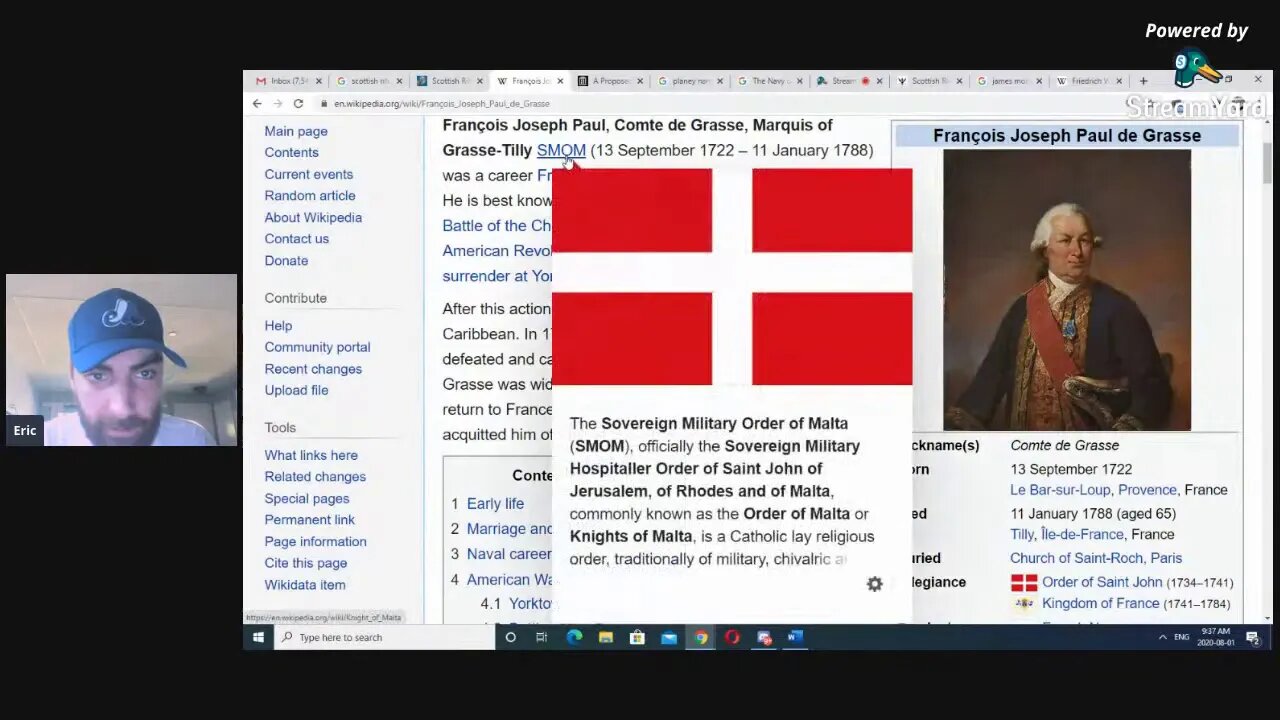Screen dimensions: 1280x720
Task: Open Main page in sidebar
Action: point(296,131)
